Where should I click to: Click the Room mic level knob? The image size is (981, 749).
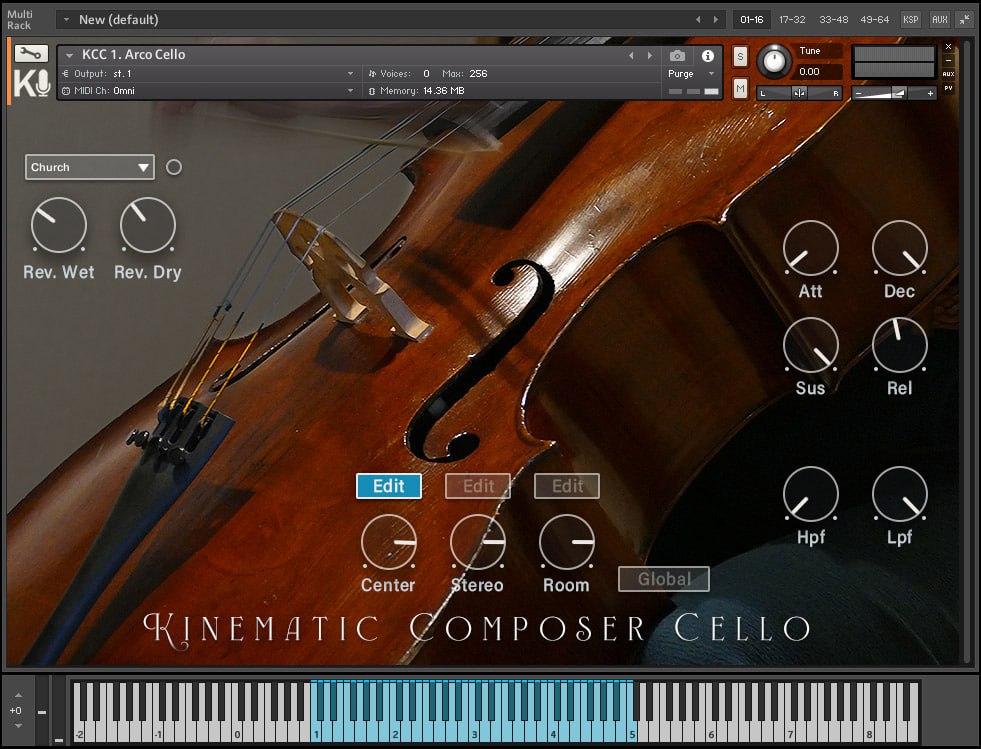tap(567, 542)
